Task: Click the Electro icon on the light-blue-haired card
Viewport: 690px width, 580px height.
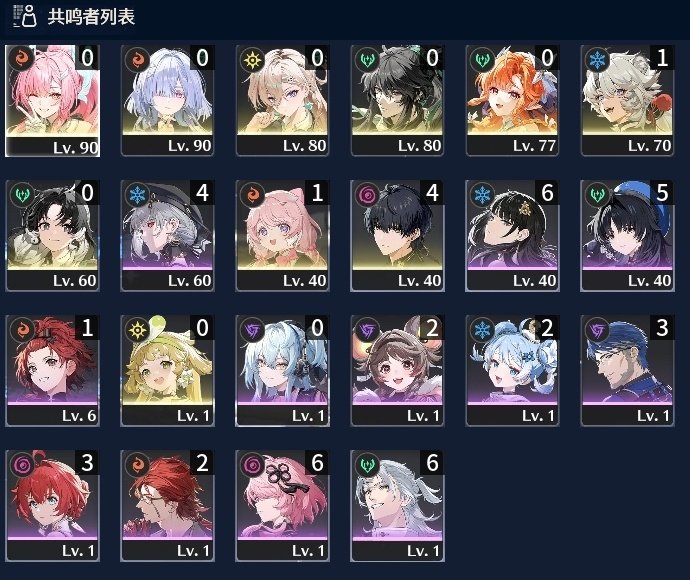Action: click(252, 330)
